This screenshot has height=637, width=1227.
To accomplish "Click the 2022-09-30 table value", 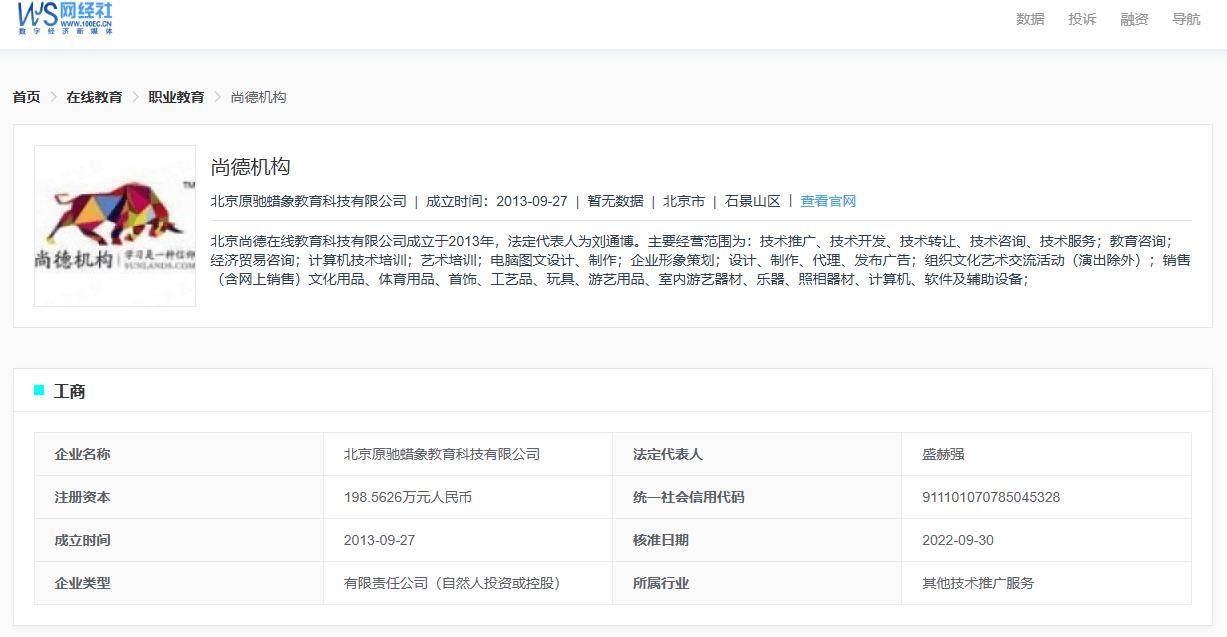I will (958, 540).
